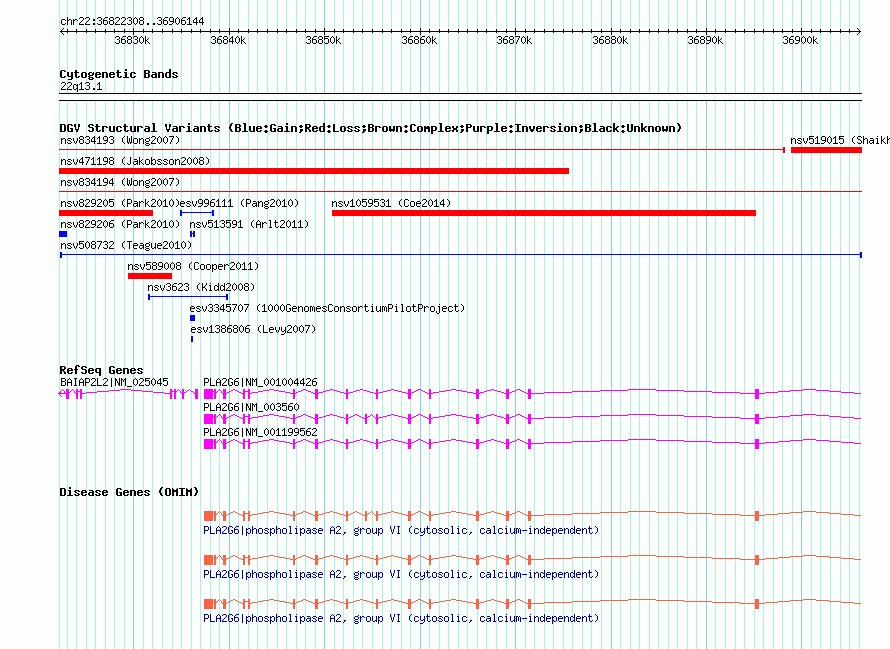The width and height of the screenshot is (890, 649).
Task: Click the 36870k ruler tick label
Action: point(514,40)
